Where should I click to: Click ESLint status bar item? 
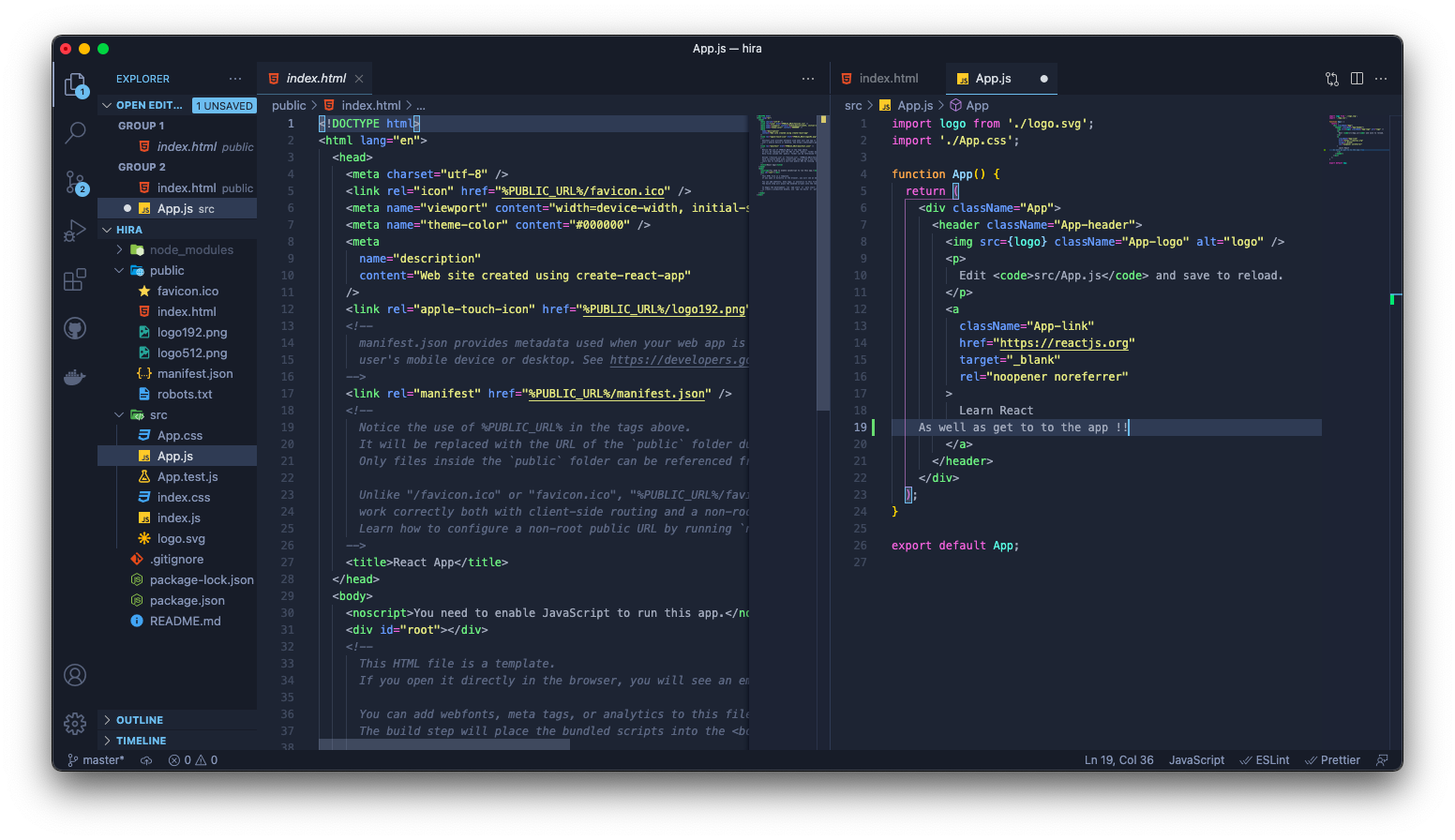[x=1265, y=760]
